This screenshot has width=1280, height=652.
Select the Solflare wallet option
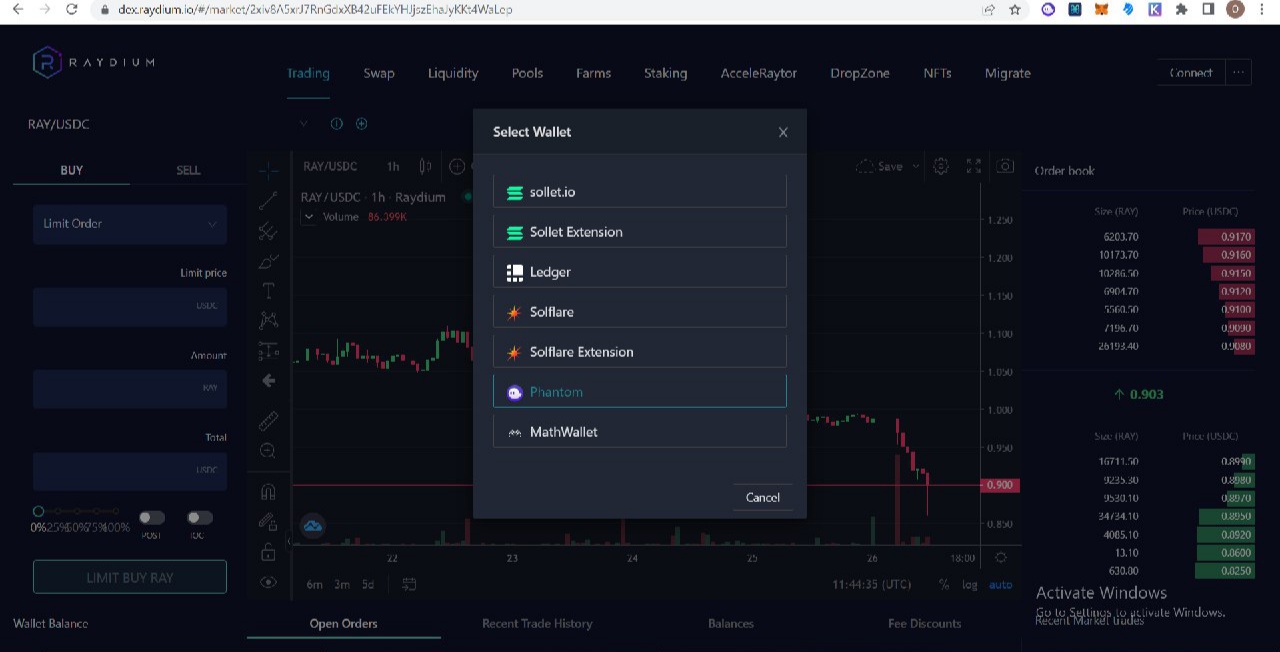pyautogui.click(x=640, y=311)
